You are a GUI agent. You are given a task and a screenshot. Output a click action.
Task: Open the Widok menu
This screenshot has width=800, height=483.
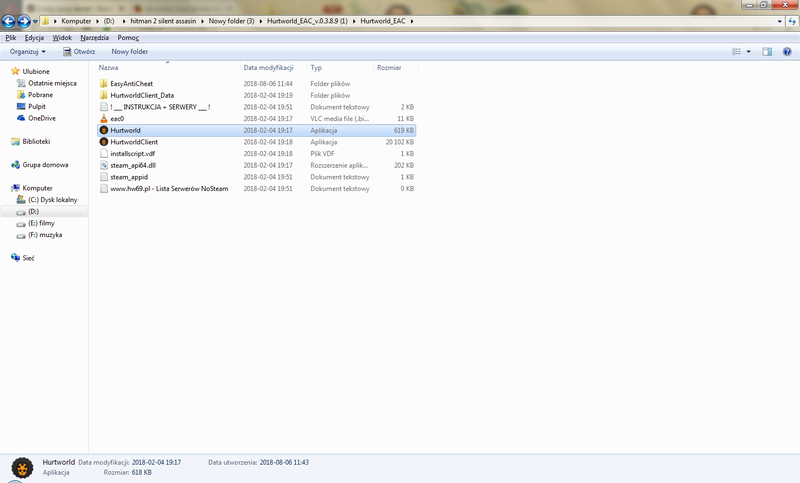[62, 38]
